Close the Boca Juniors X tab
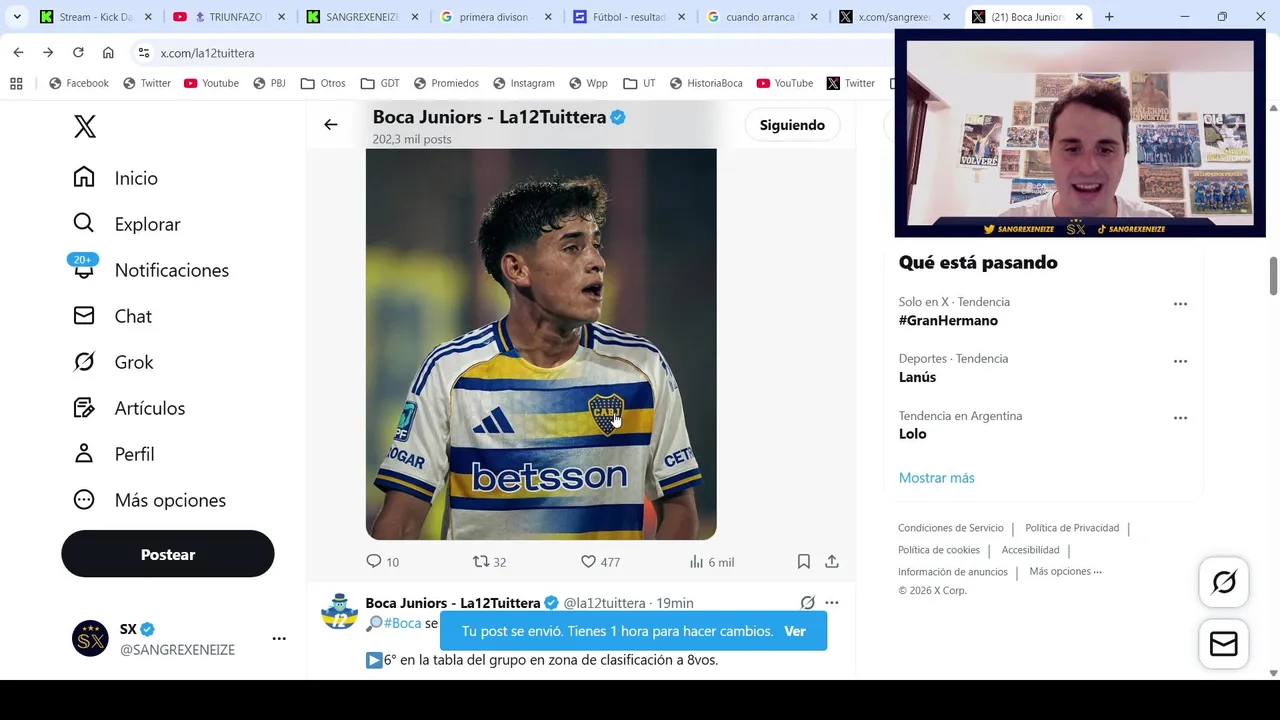This screenshot has width=1280, height=720. (1079, 17)
